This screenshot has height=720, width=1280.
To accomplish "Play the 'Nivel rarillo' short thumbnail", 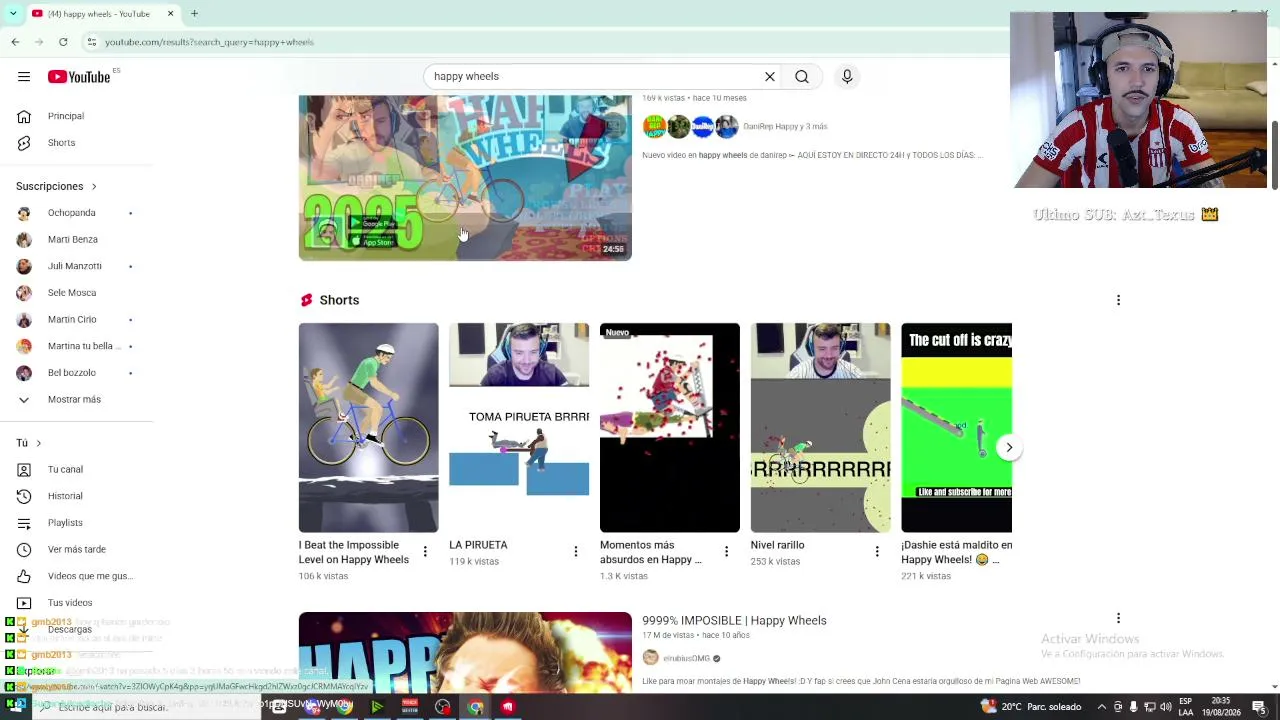I will (x=820, y=428).
